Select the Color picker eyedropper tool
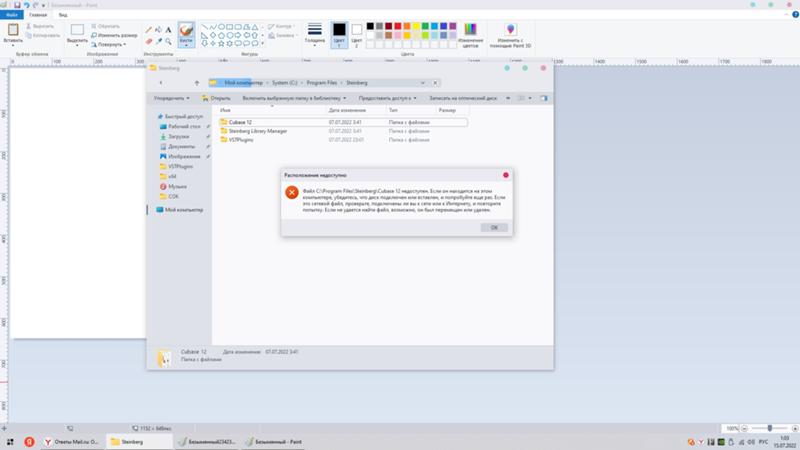 158,41
